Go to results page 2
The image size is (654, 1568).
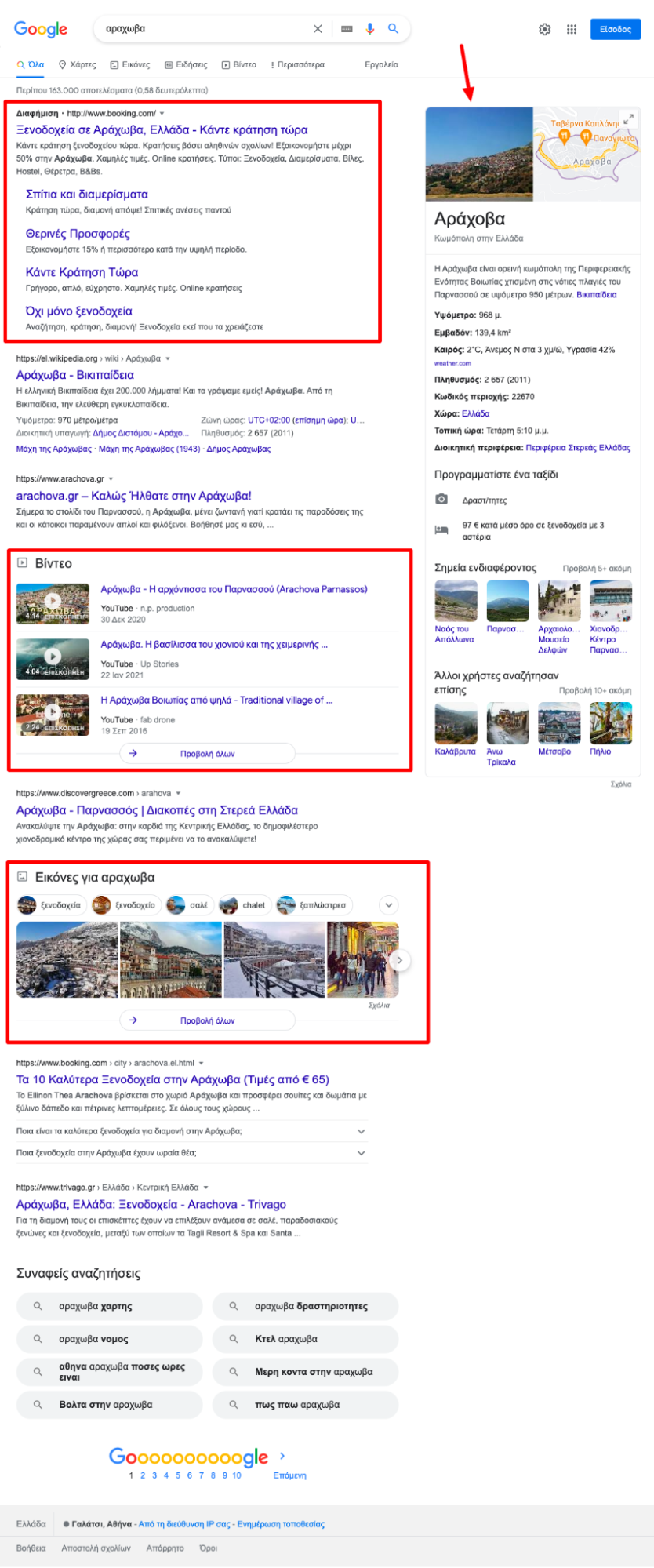(x=143, y=1475)
